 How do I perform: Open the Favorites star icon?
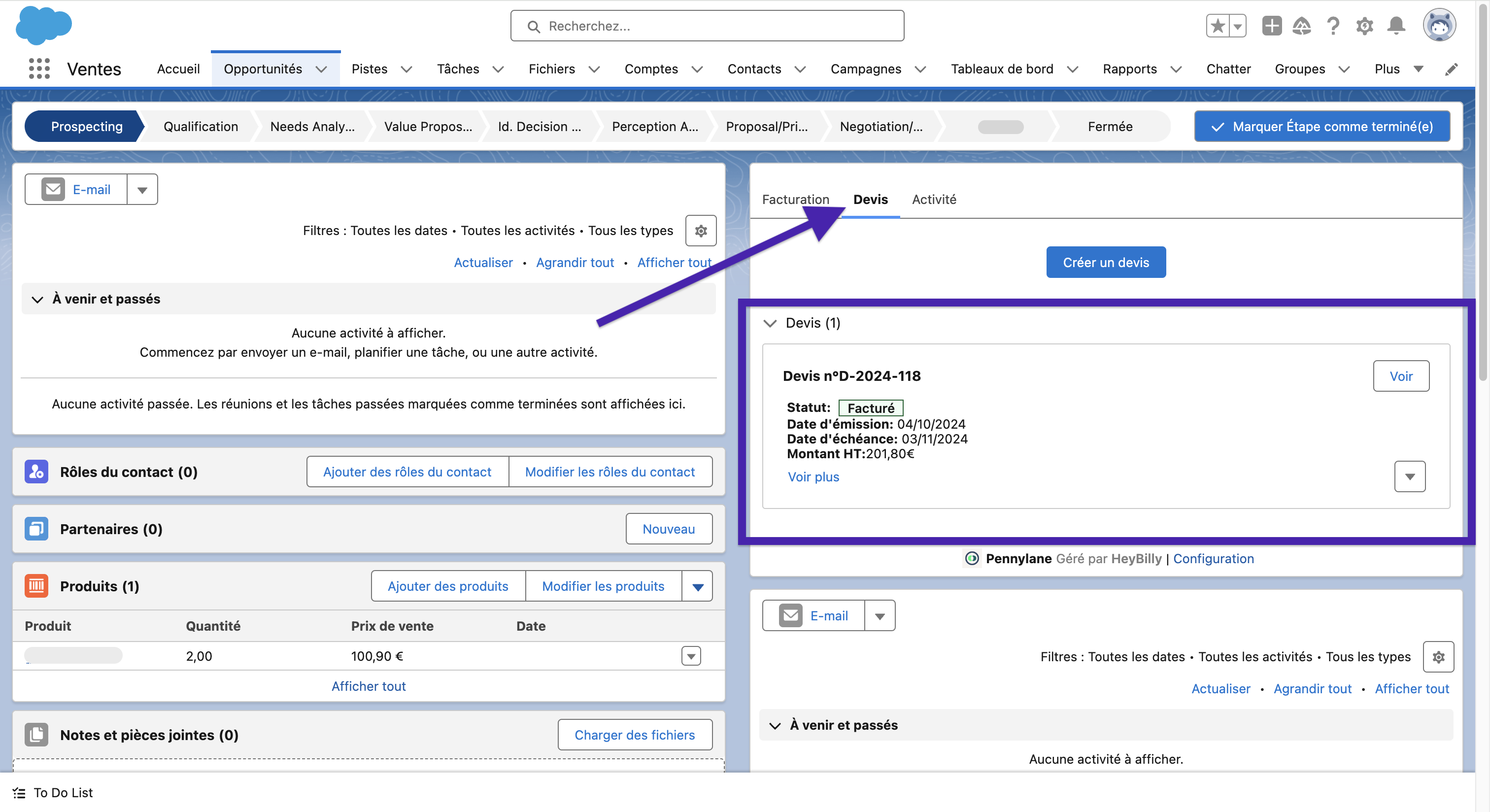(x=1218, y=26)
